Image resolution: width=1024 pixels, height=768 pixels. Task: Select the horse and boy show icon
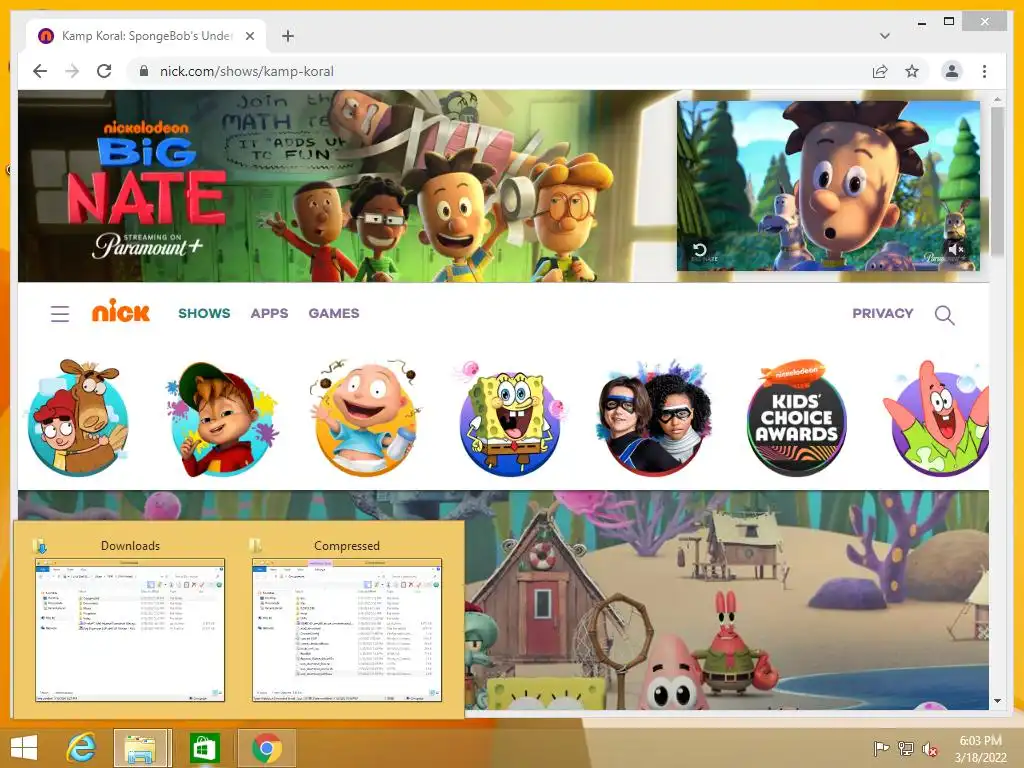pyautogui.click(x=78, y=417)
